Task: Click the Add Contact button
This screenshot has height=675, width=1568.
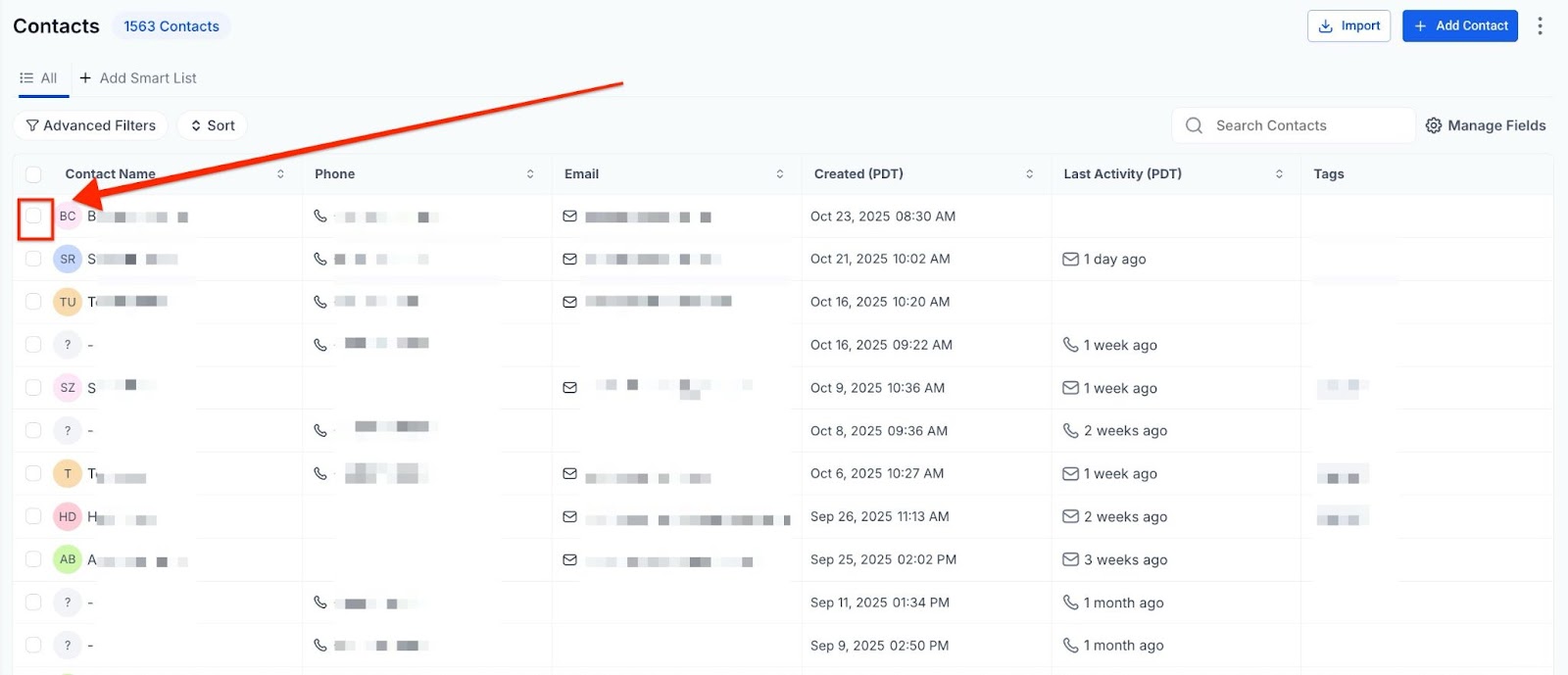Action: point(1459,26)
